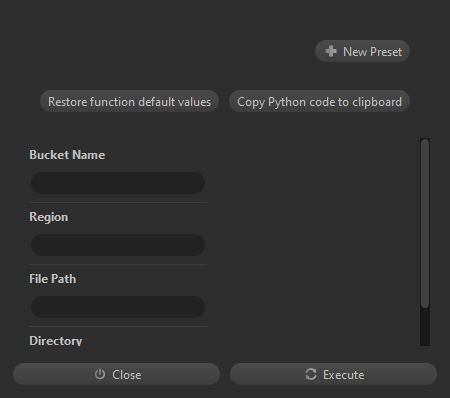The image size is (450, 398).
Task: Click the Region label
Action: [x=49, y=217]
